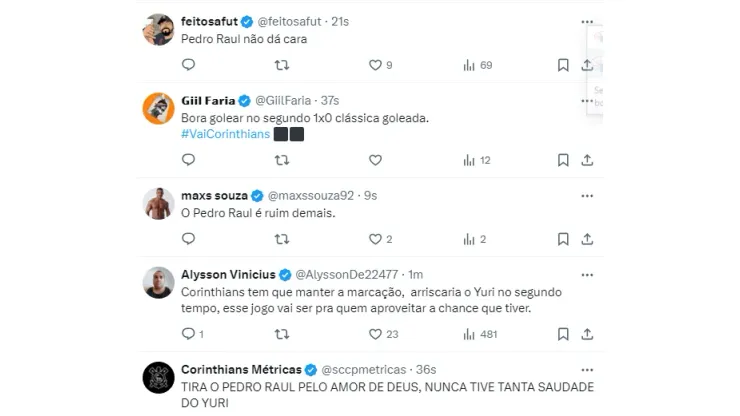Share maxs souza's tweet
This screenshot has height=416, width=740.
coord(587,239)
